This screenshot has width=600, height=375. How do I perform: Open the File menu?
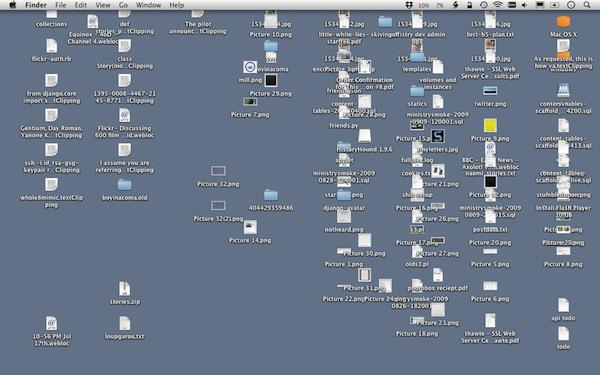(x=60, y=5)
